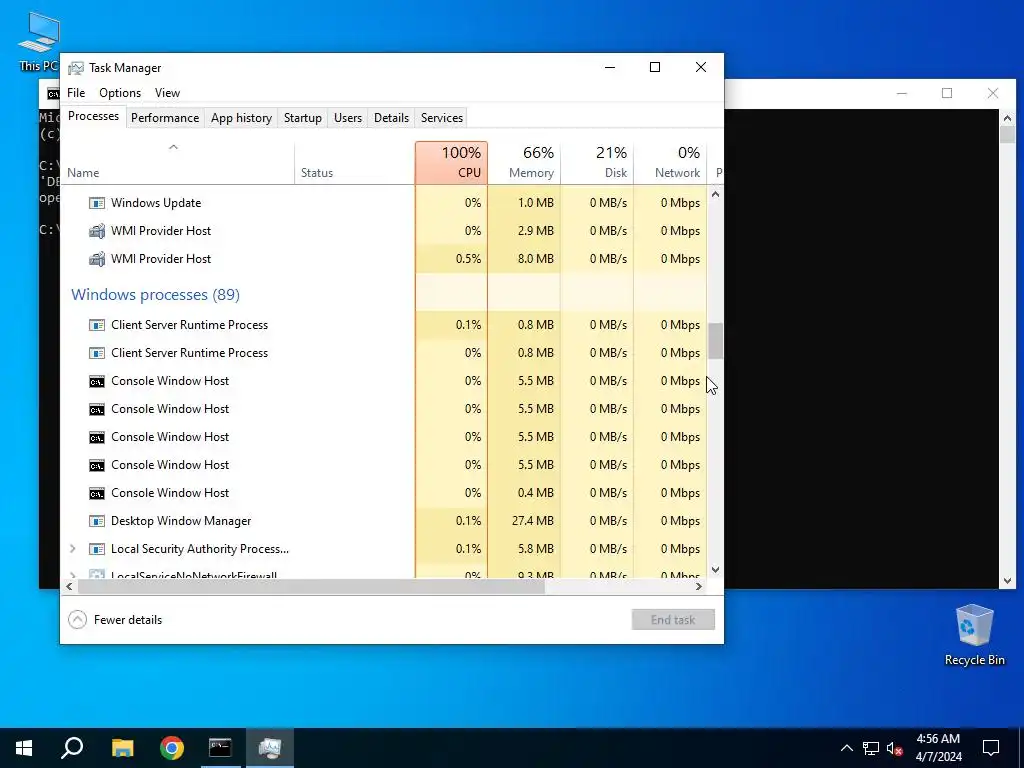Click the horizontal scrollbar right arrow
Screen dimensions: 1024x768
(x=699, y=586)
